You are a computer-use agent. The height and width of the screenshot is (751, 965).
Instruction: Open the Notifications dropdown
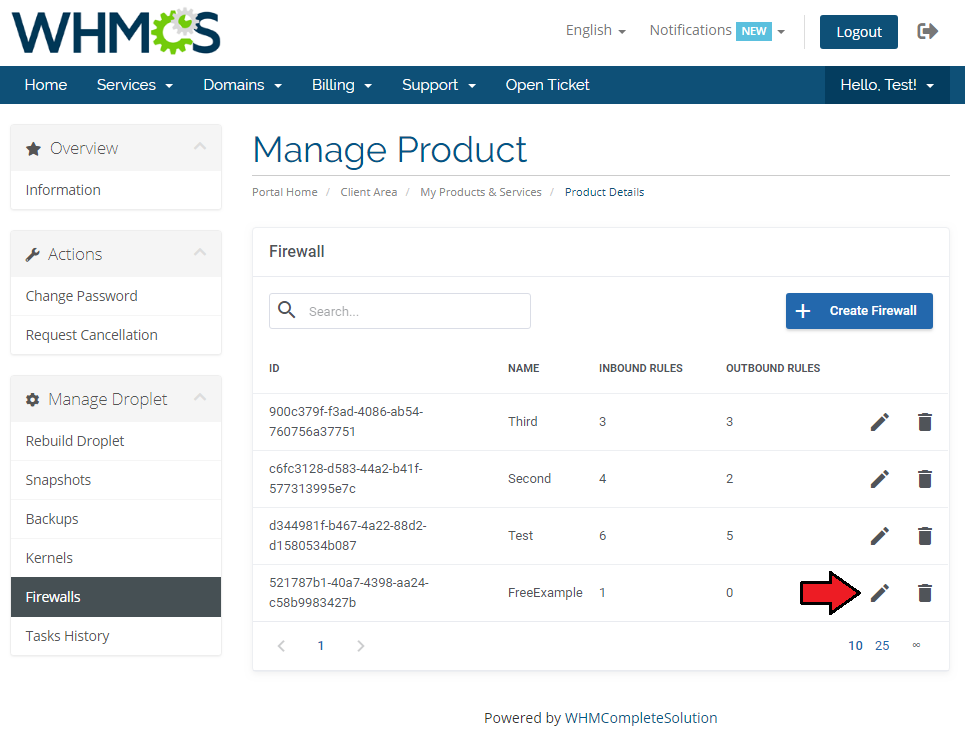click(717, 31)
